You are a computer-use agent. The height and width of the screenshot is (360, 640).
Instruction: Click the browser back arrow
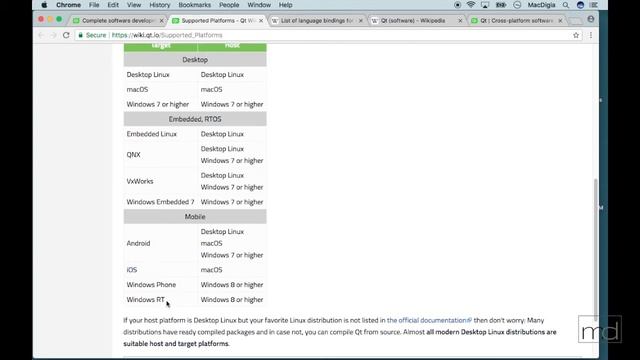pos(41,36)
